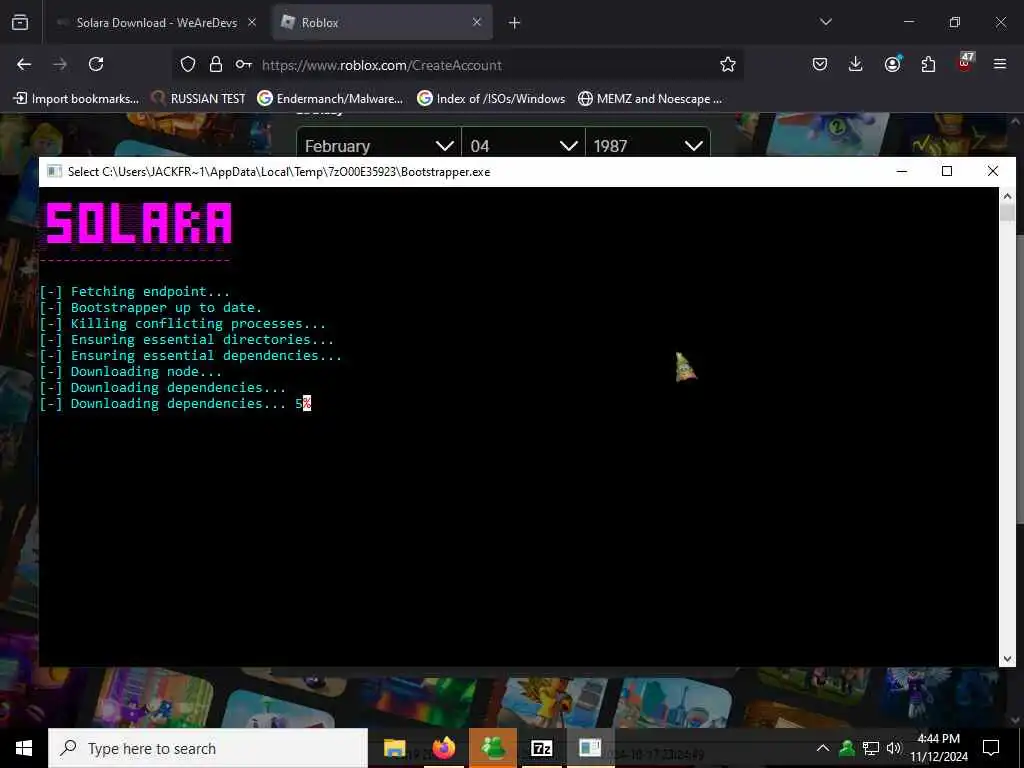Screen dimensions: 1024x768
Task: Show hidden system tray icons
Action: tap(823, 748)
